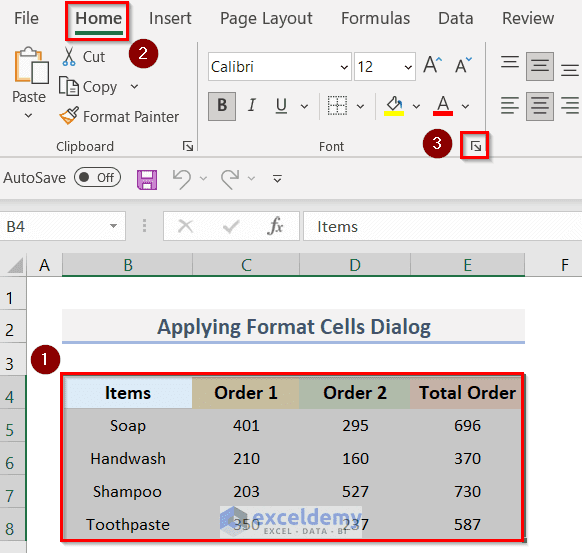This screenshot has width=582, height=553.
Task: Open the Undo history dropdown arrow
Action: [x=203, y=179]
